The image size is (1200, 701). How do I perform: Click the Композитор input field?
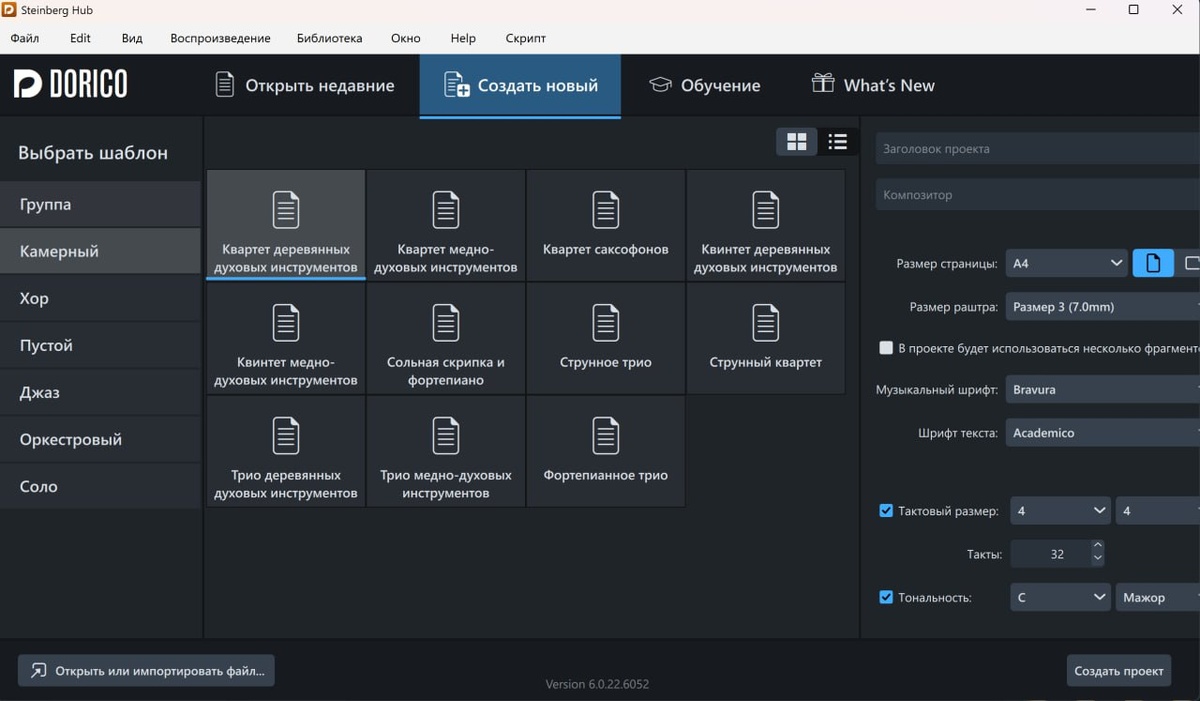click(1038, 195)
